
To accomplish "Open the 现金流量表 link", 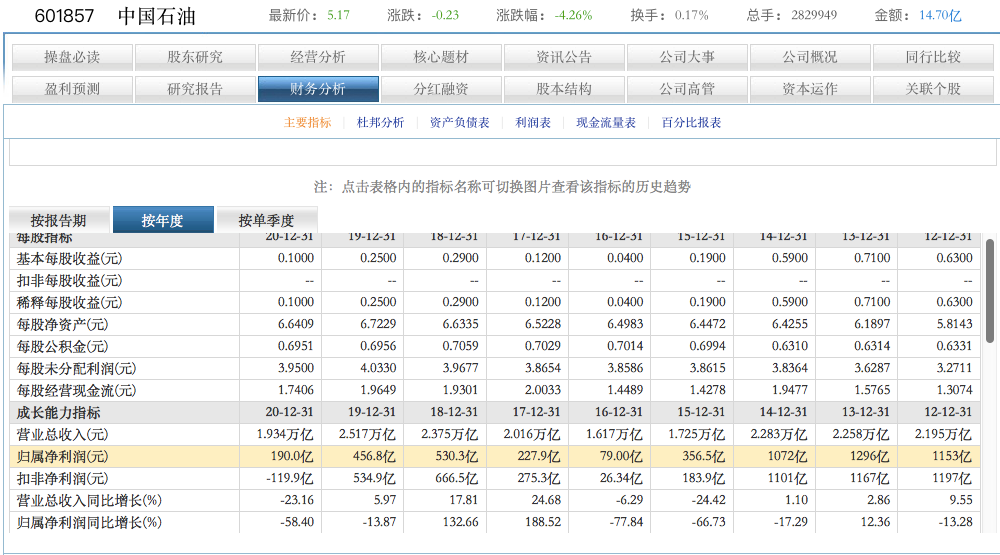I will (606, 122).
